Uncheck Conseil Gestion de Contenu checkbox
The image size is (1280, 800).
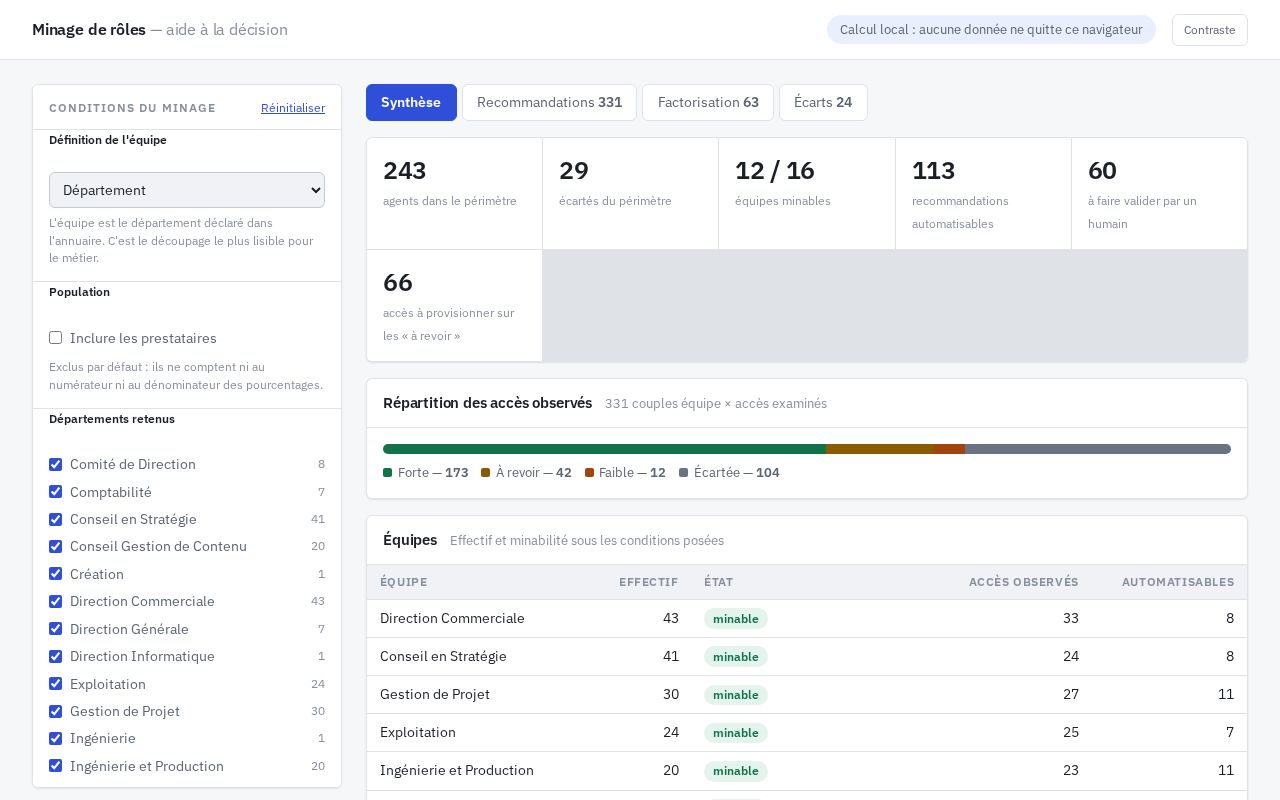[x=55, y=546]
